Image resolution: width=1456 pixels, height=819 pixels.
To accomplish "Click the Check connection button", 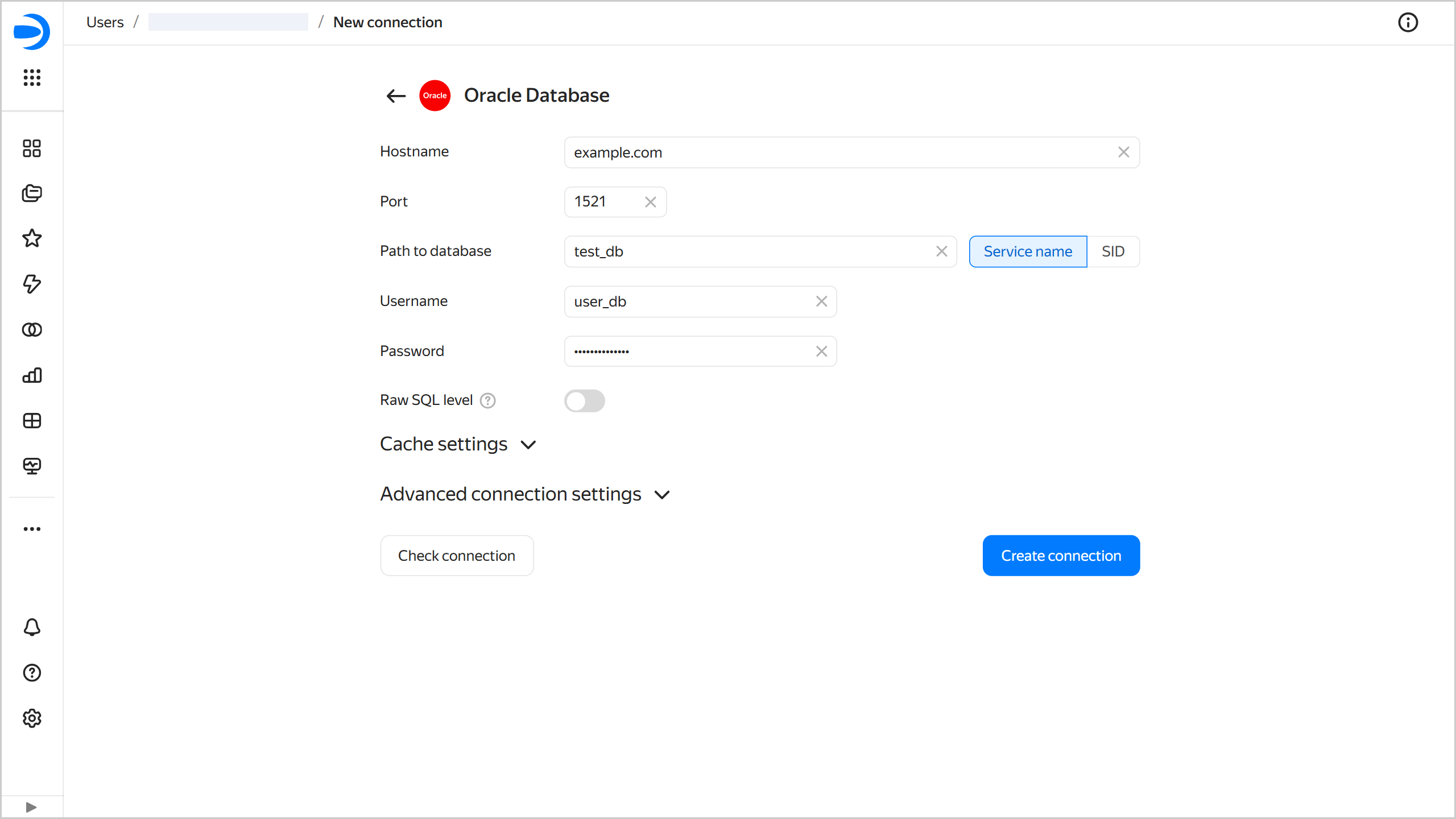I will click(457, 556).
